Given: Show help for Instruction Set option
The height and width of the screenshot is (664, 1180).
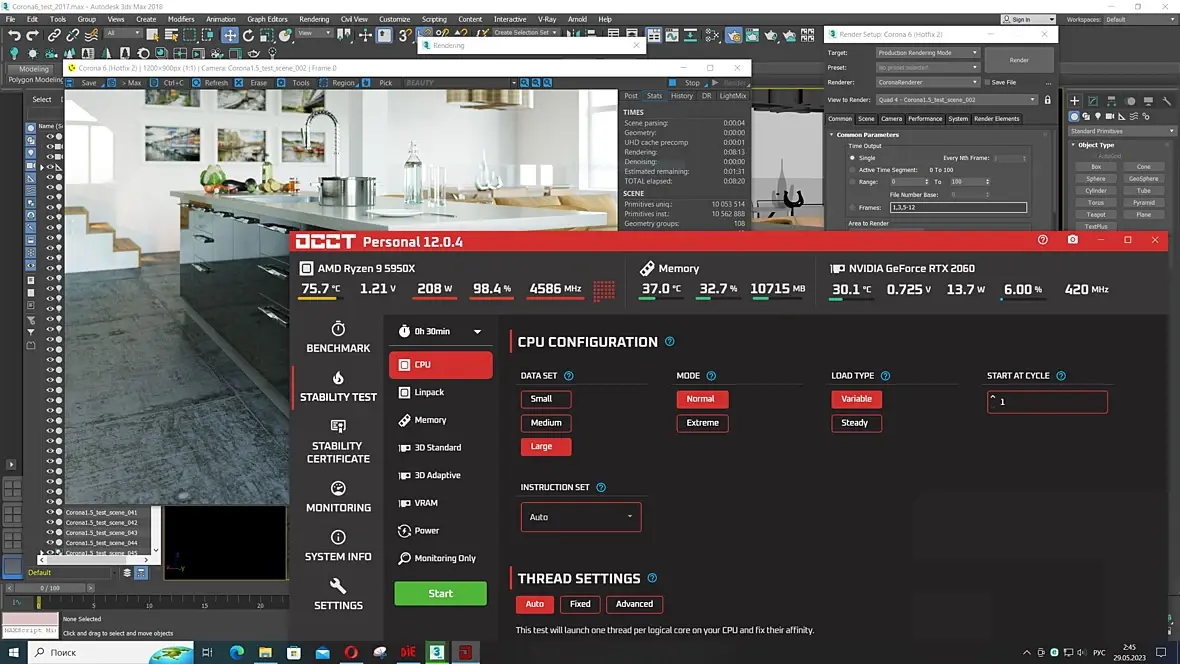Looking at the screenshot, I should click(x=601, y=487).
